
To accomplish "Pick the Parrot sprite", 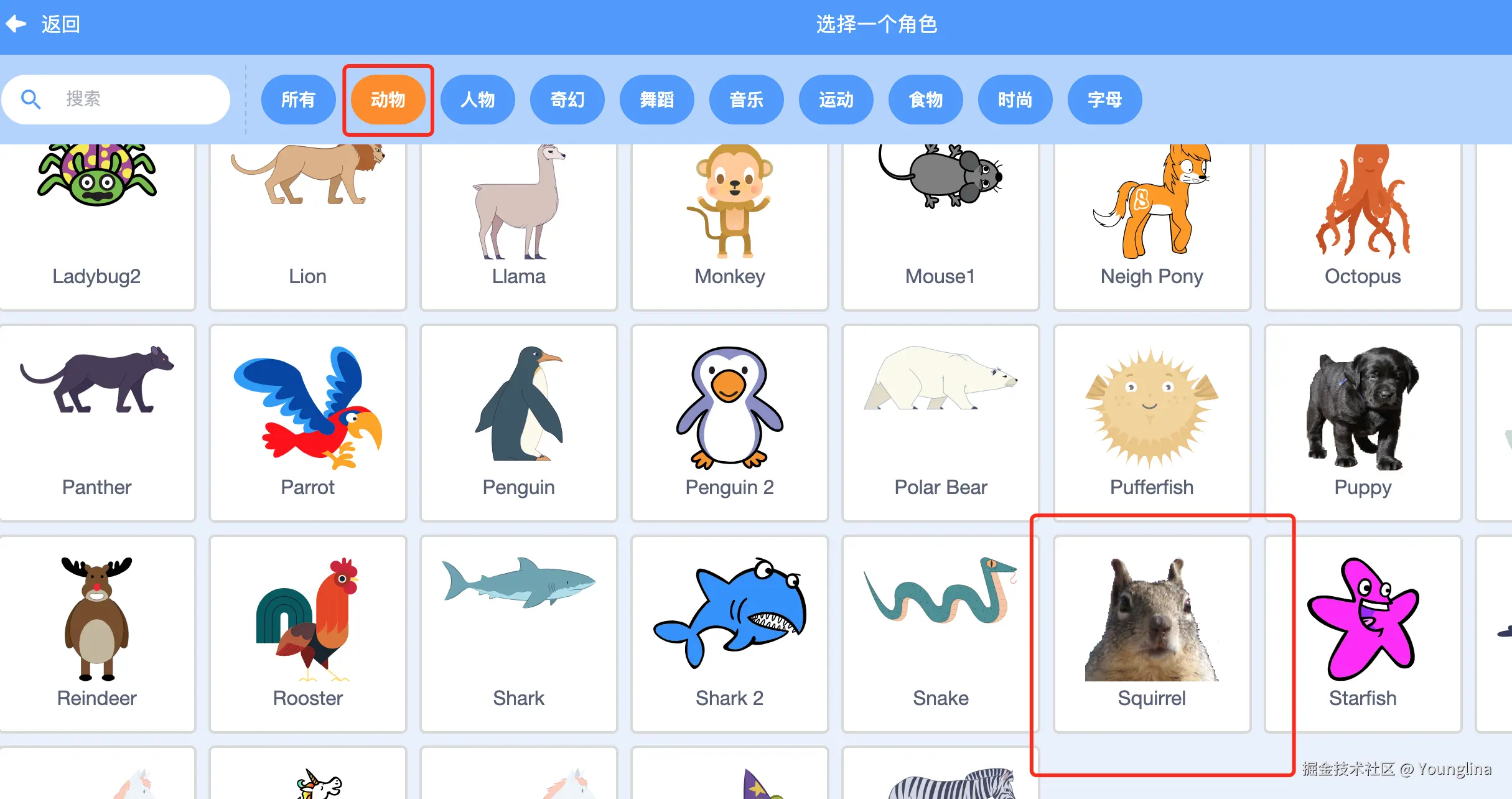I will [x=308, y=423].
